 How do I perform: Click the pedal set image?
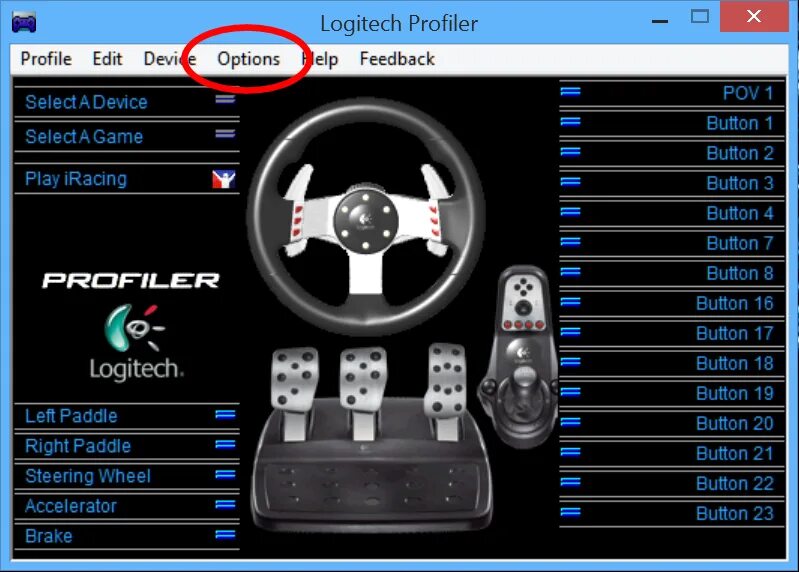(x=370, y=440)
